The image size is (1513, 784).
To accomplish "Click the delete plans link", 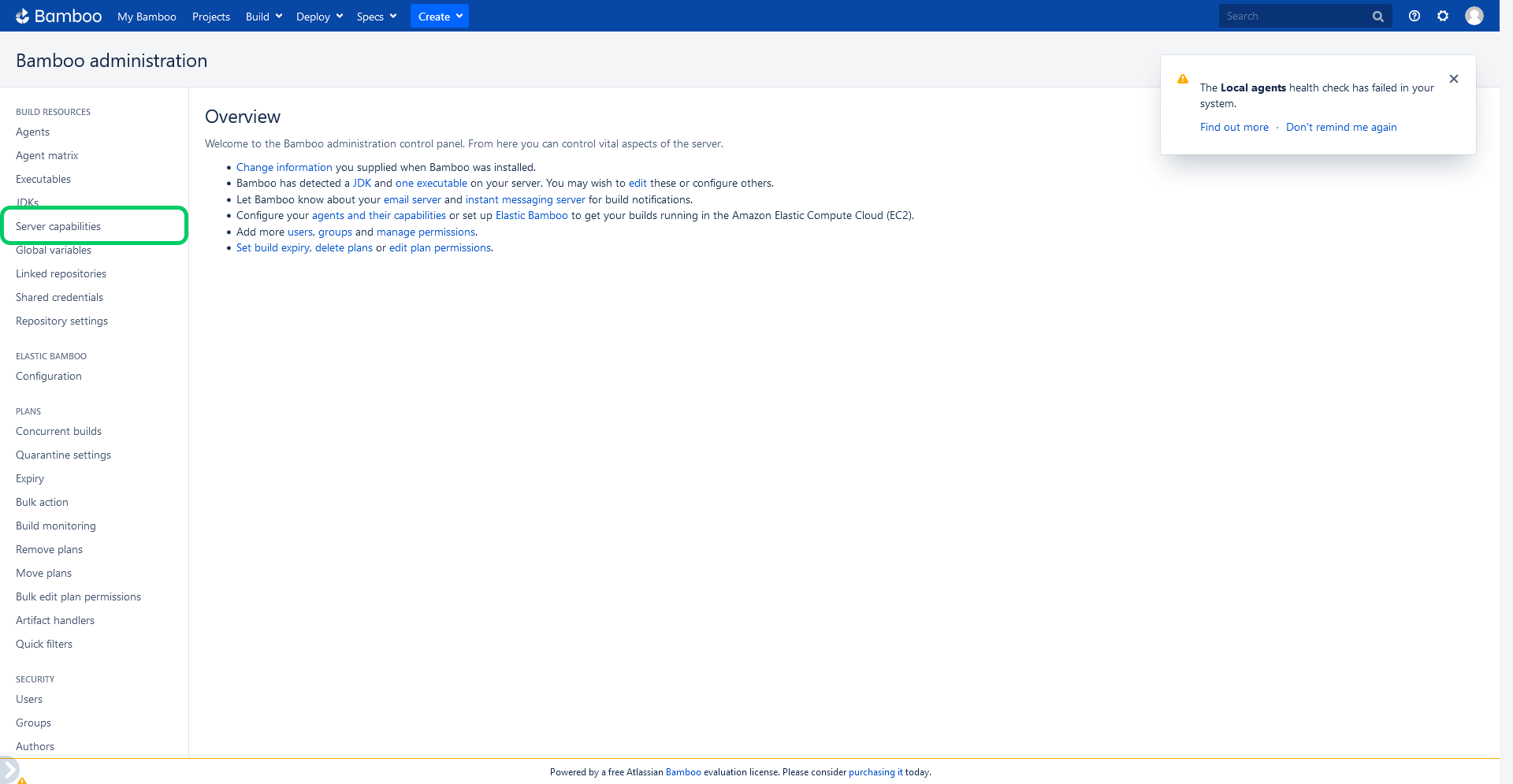I will (344, 247).
